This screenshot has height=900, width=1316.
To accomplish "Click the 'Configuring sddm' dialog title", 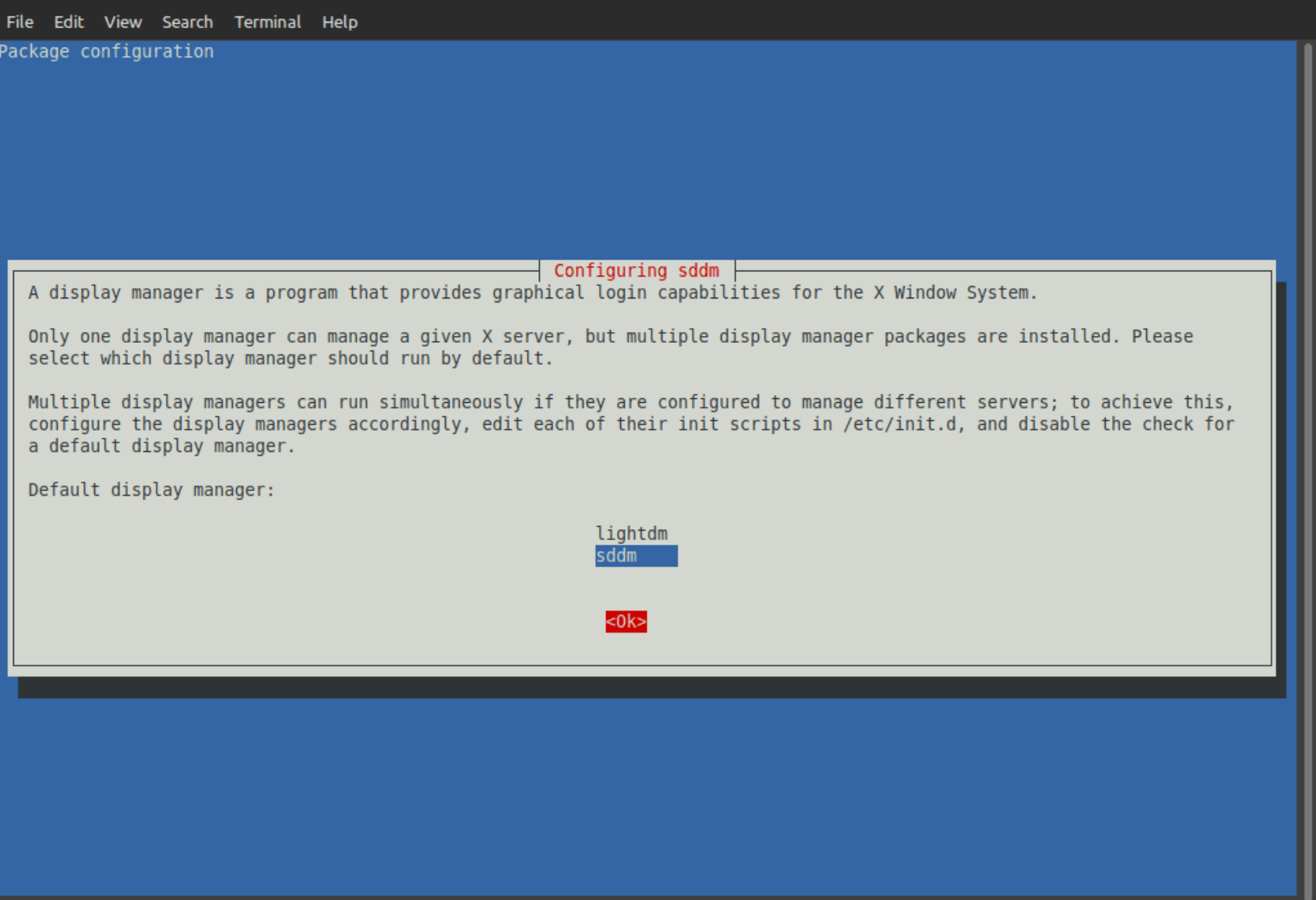I will click(x=637, y=270).
